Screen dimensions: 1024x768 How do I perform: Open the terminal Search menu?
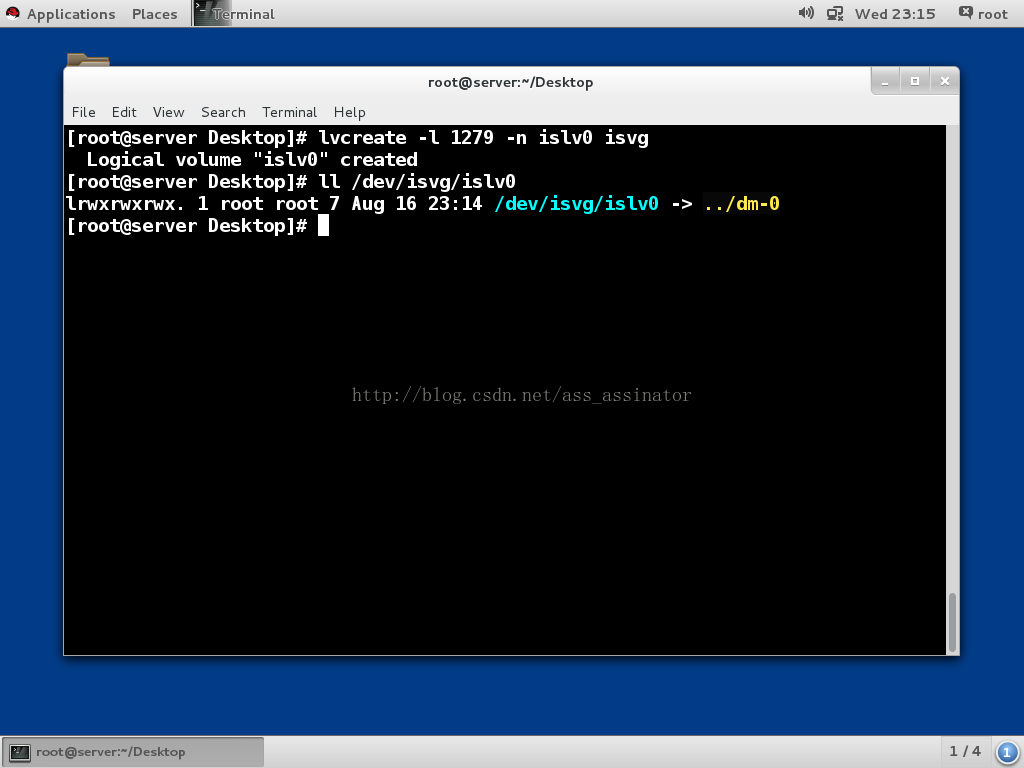[x=223, y=112]
